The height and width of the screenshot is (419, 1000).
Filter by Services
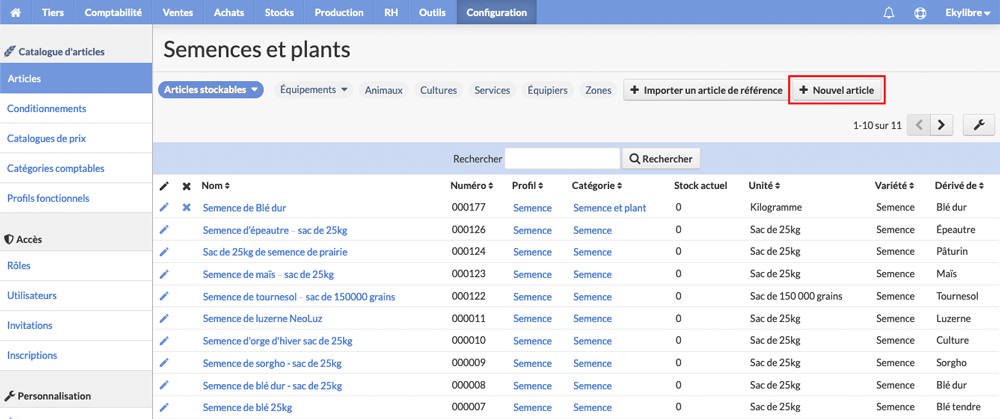tap(492, 90)
